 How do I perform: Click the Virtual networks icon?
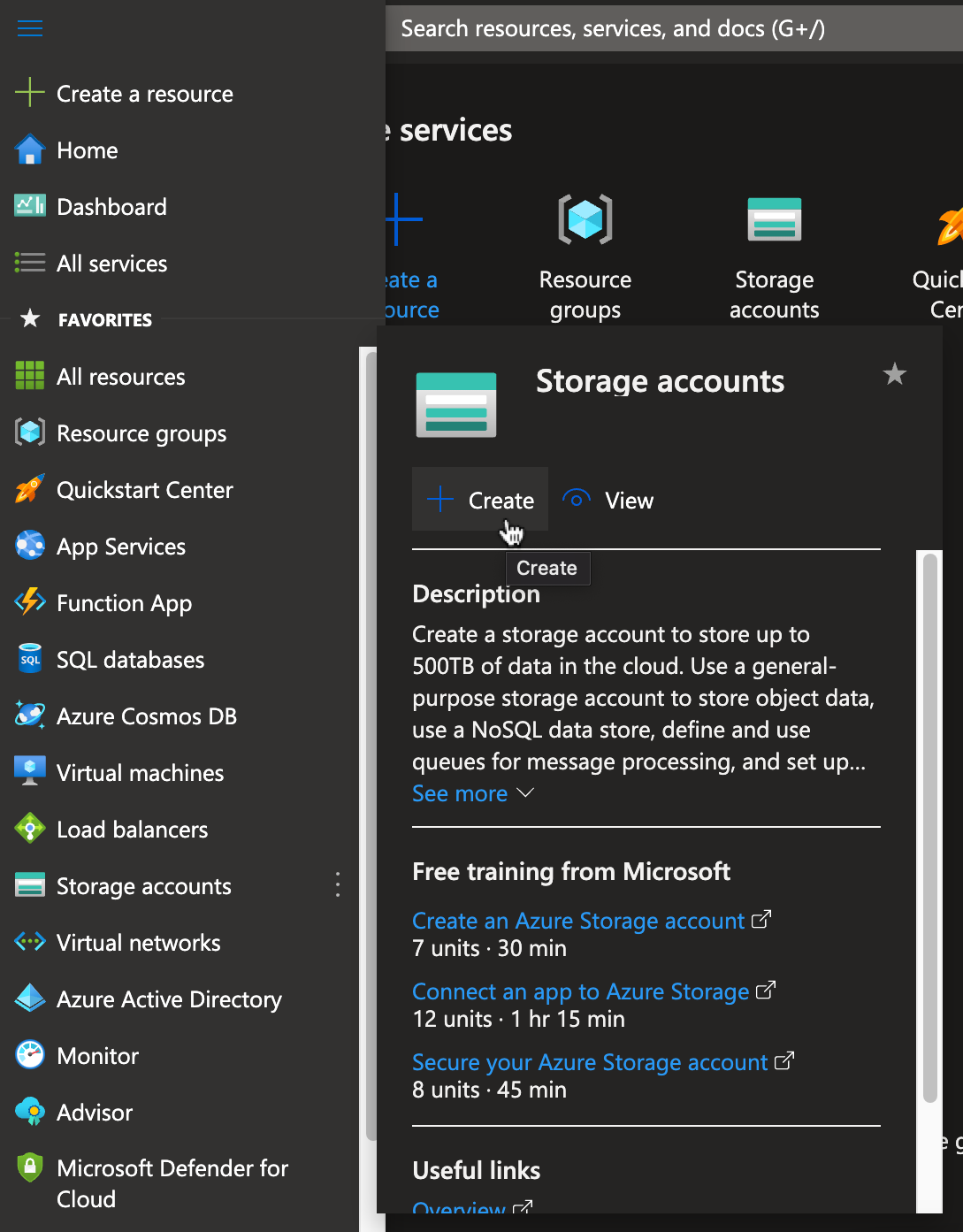click(30, 942)
